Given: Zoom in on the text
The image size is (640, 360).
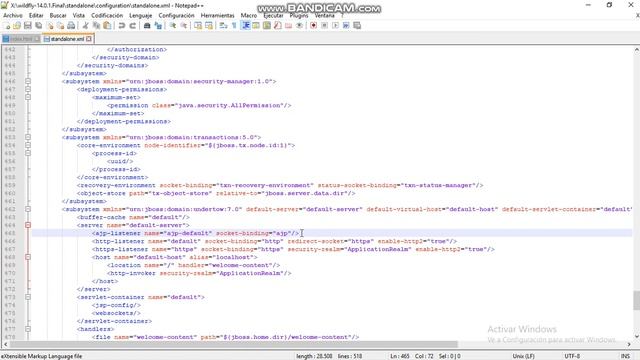Looking at the screenshot, I should (173, 25).
